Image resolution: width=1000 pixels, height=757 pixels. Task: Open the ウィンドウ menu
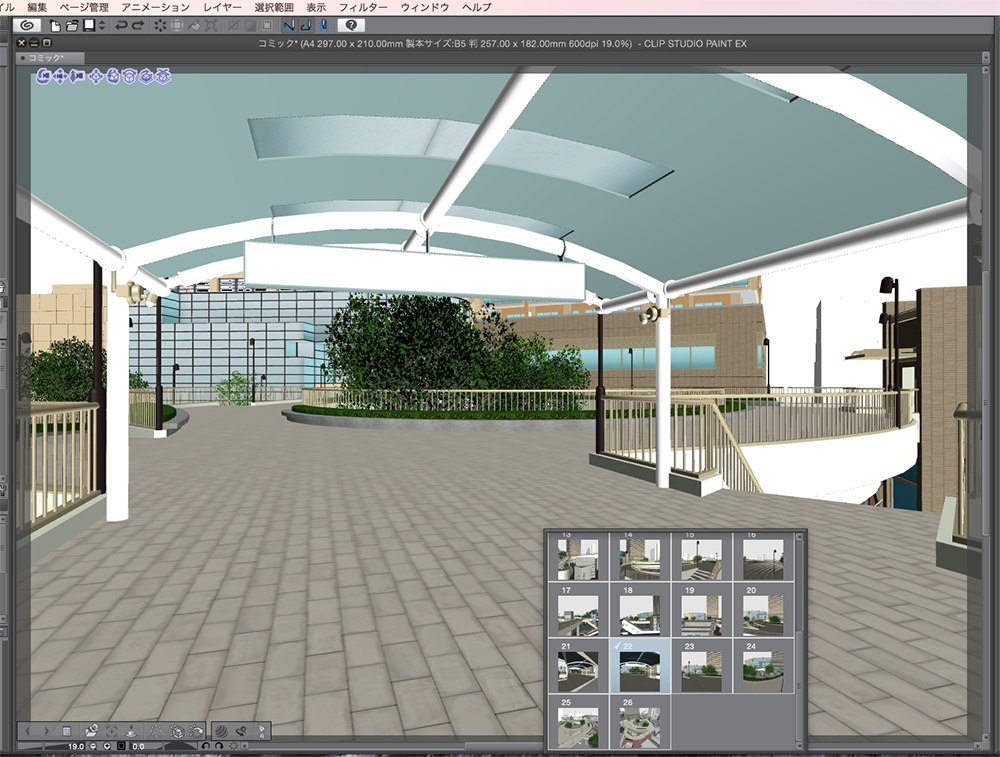click(425, 8)
